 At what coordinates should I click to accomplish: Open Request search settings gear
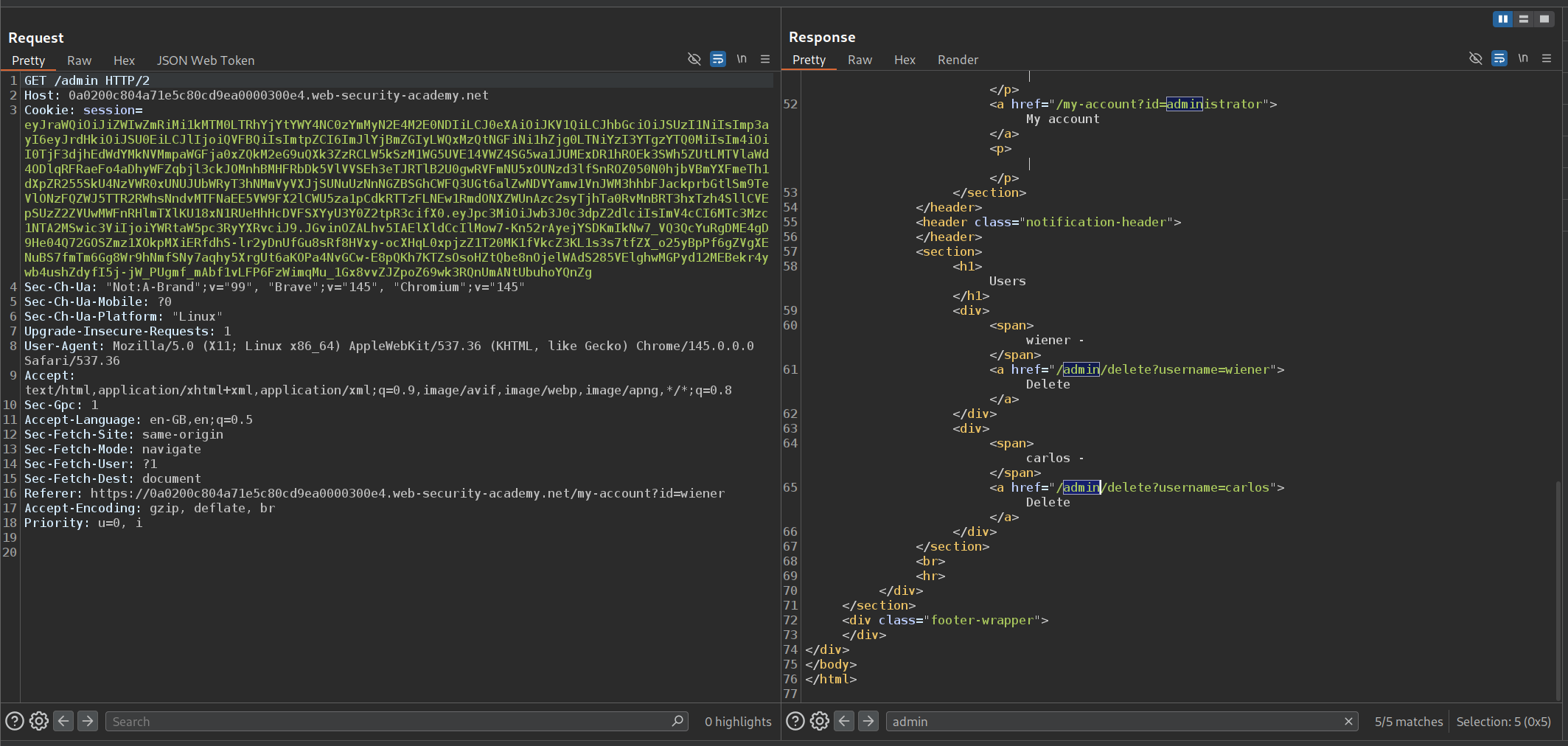39,721
